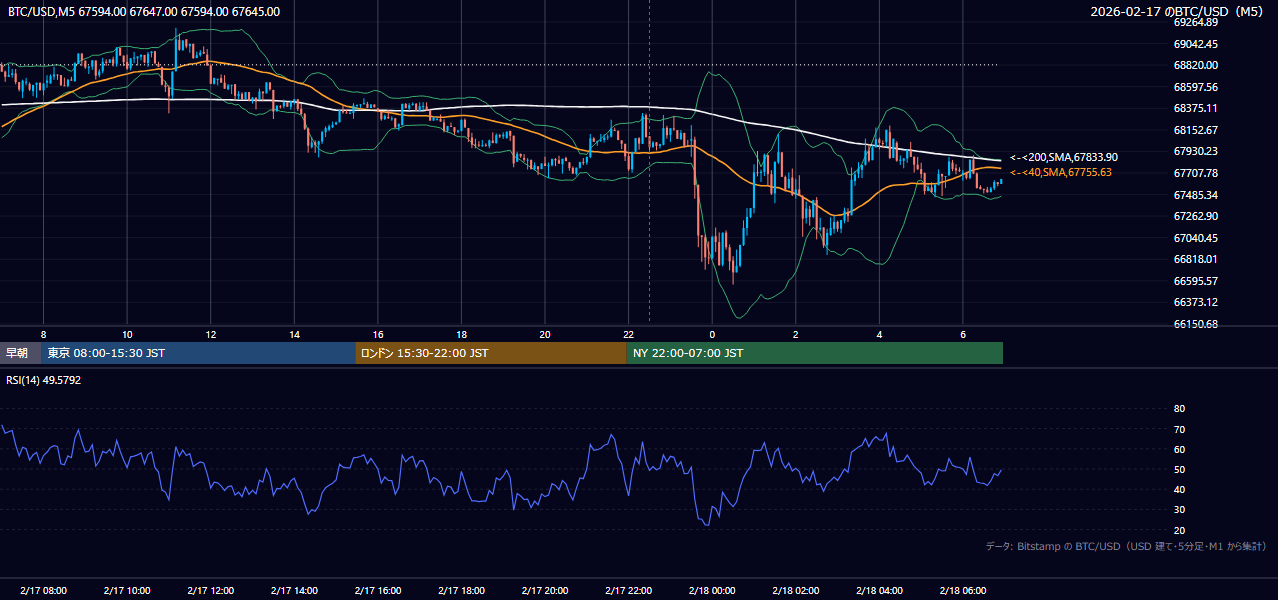Click the ロンドン 15:30-22:00 JST session bar
1278x600 pixels.
pos(491,353)
